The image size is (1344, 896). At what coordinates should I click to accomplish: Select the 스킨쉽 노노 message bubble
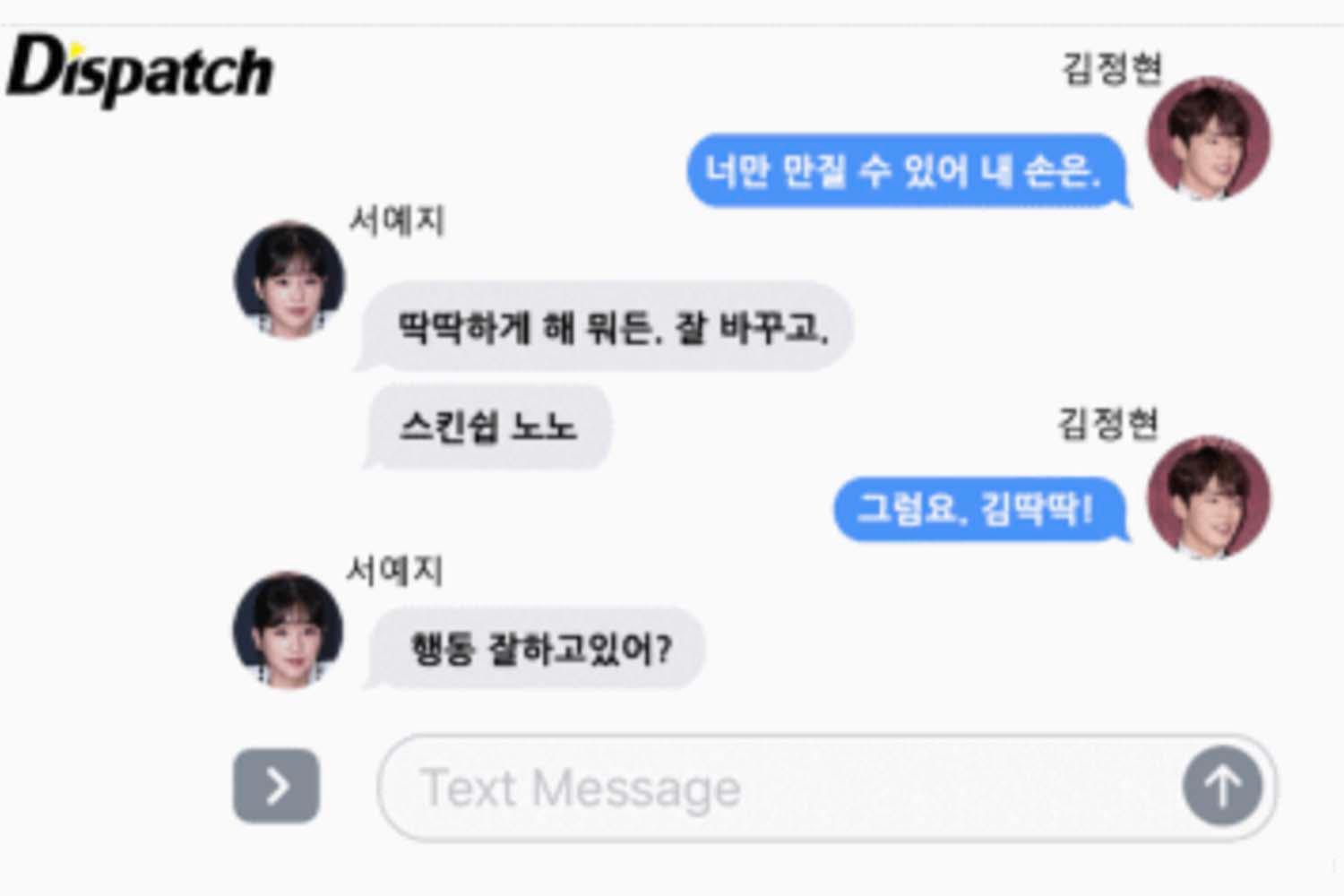click(488, 426)
